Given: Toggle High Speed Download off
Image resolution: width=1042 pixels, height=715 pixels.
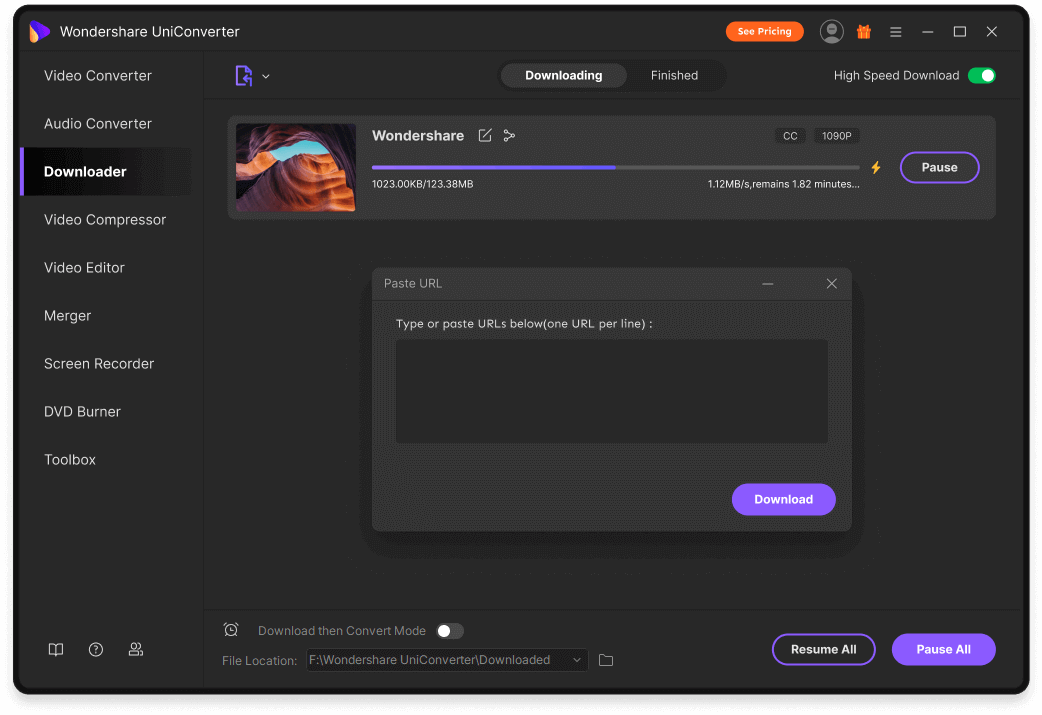Looking at the screenshot, I should point(981,75).
